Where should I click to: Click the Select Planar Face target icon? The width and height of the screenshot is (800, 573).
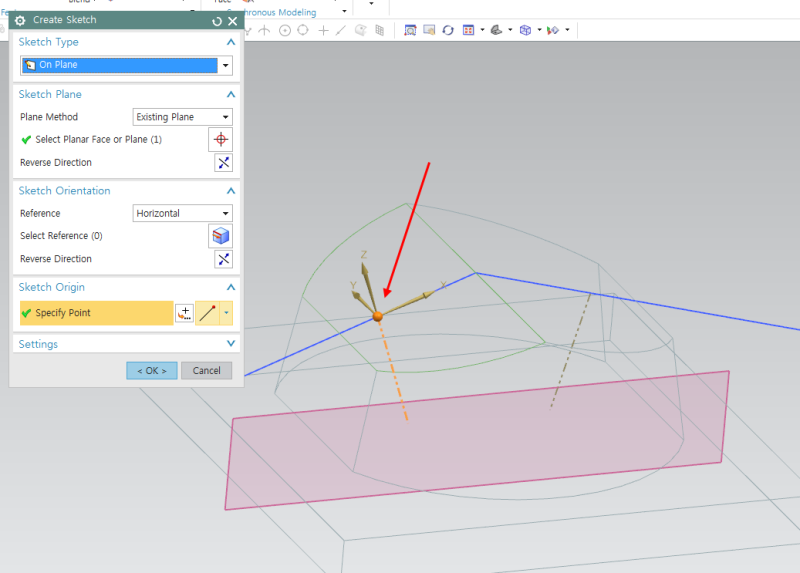(221, 140)
